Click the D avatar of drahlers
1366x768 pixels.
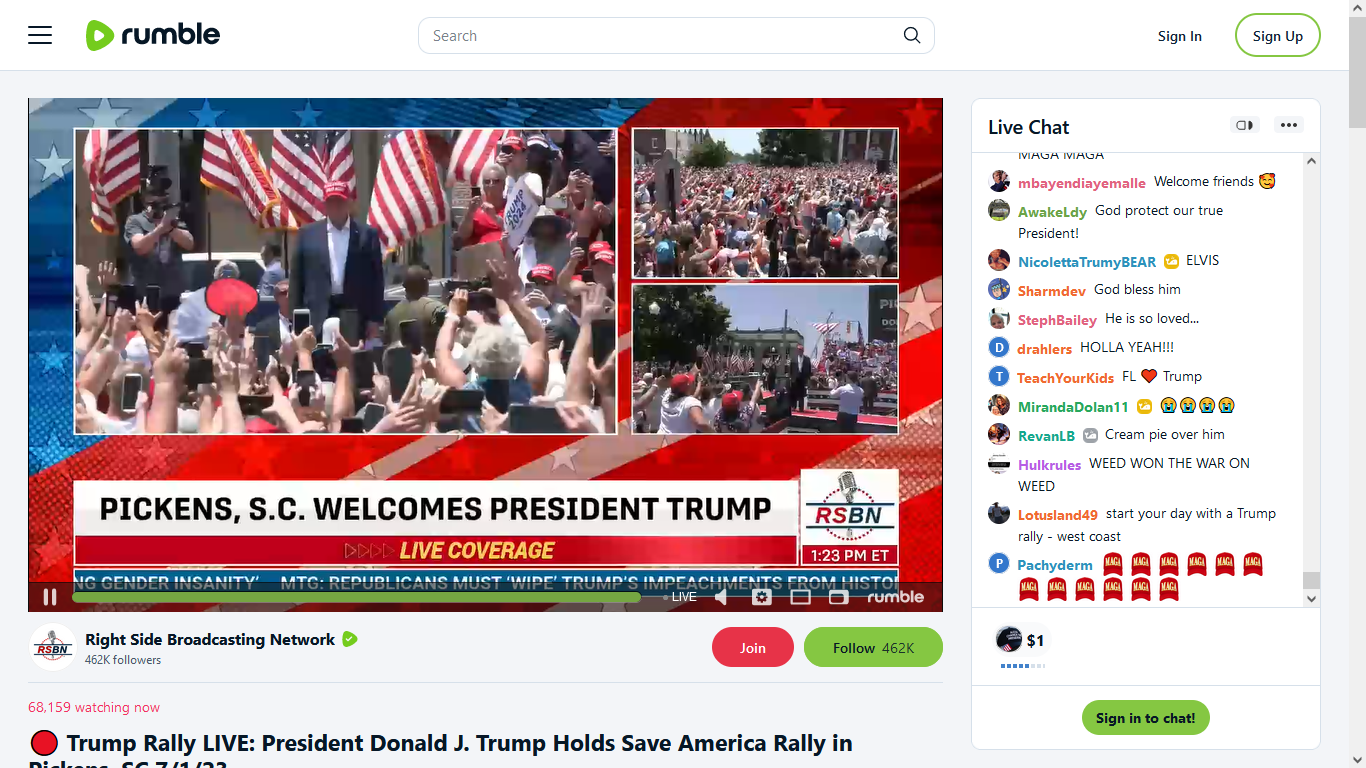pyautogui.click(x=999, y=347)
